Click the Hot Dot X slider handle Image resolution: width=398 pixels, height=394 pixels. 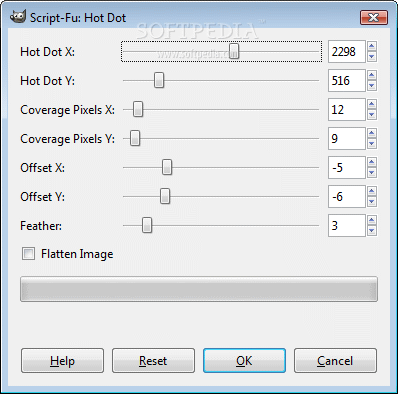click(x=234, y=51)
